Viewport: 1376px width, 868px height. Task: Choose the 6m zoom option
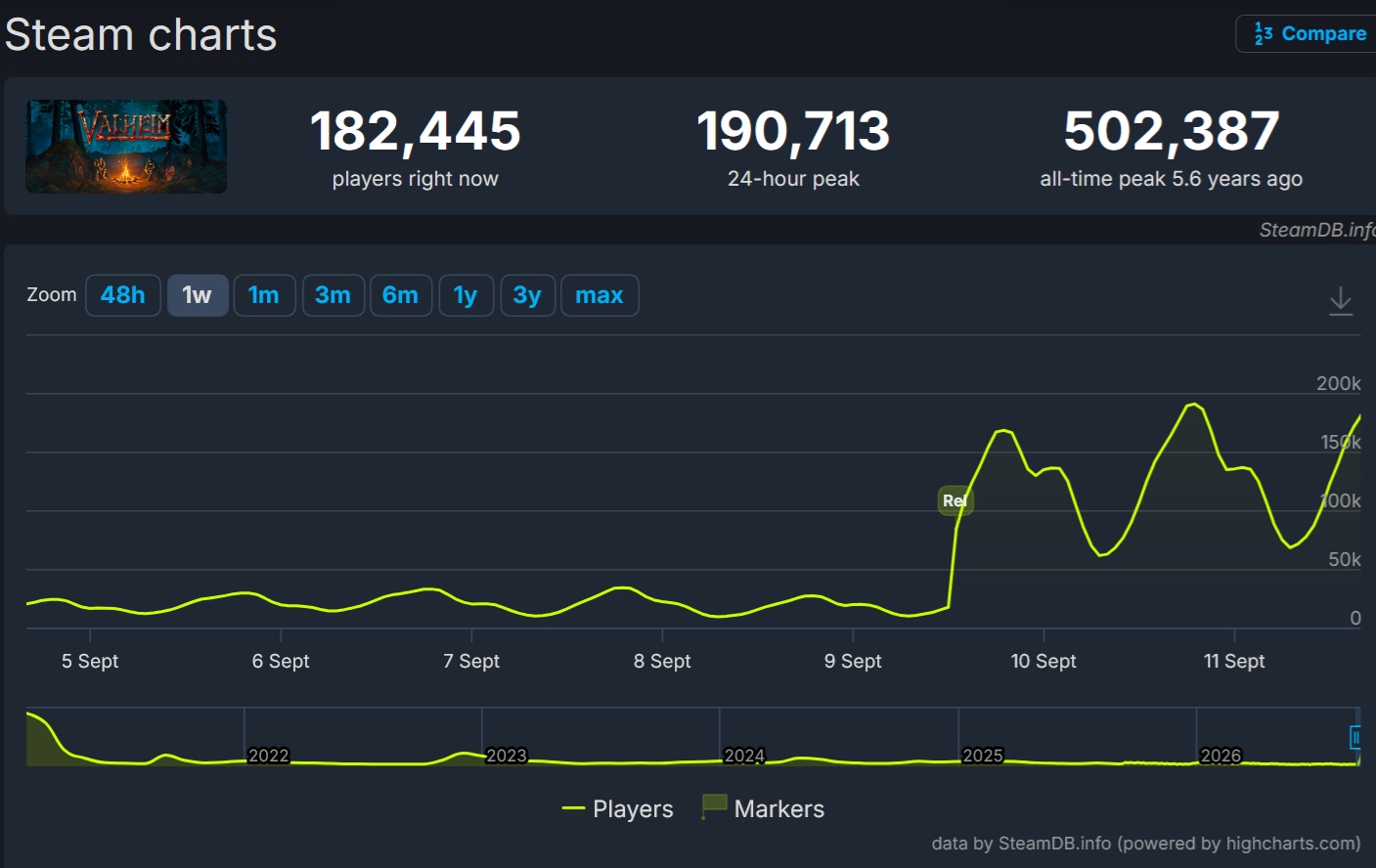[x=400, y=295]
